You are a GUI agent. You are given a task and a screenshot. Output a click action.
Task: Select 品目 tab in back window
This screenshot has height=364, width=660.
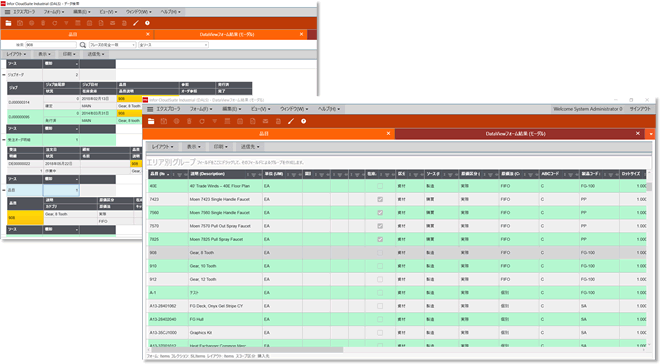(73, 35)
